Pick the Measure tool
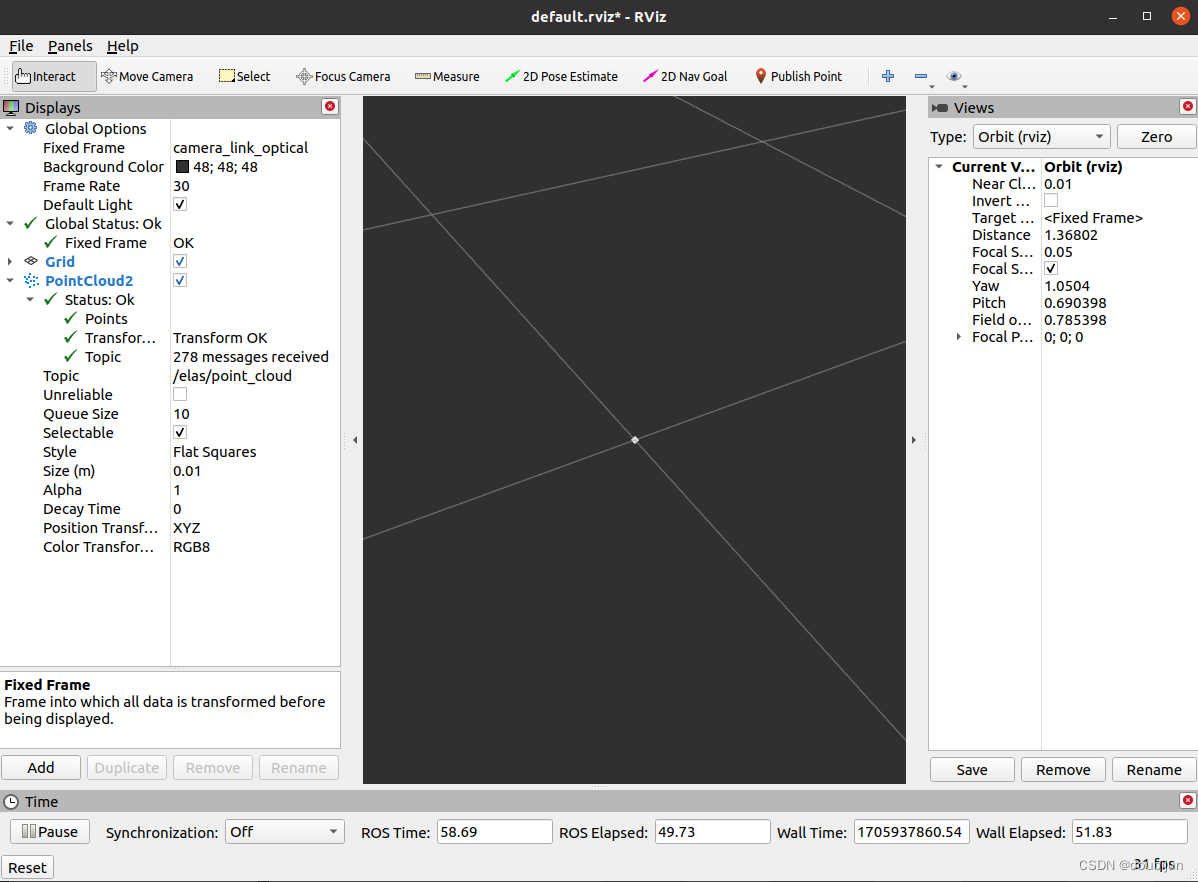The width and height of the screenshot is (1198, 882). (447, 76)
